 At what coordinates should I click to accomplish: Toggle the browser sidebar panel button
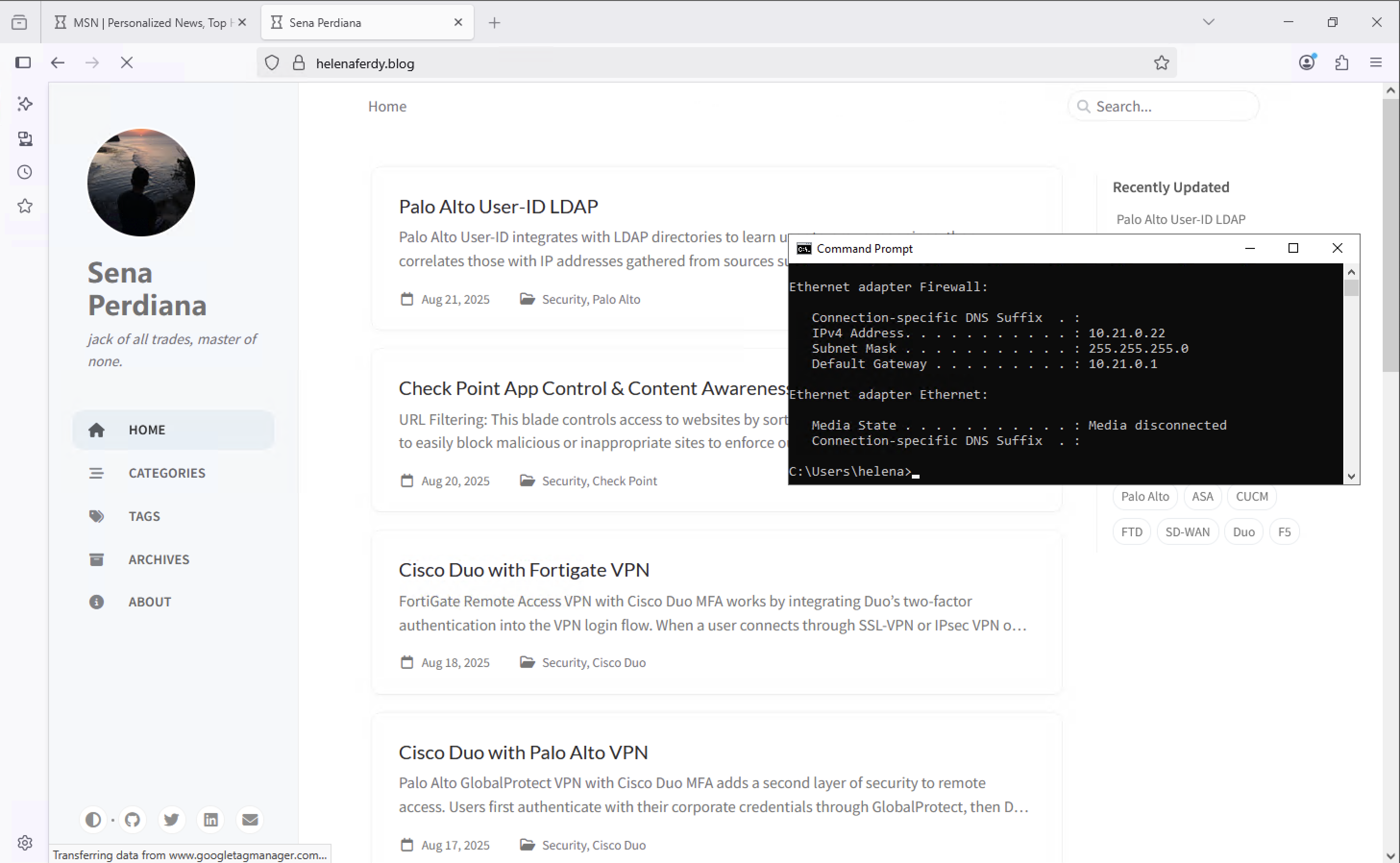click(23, 63)
